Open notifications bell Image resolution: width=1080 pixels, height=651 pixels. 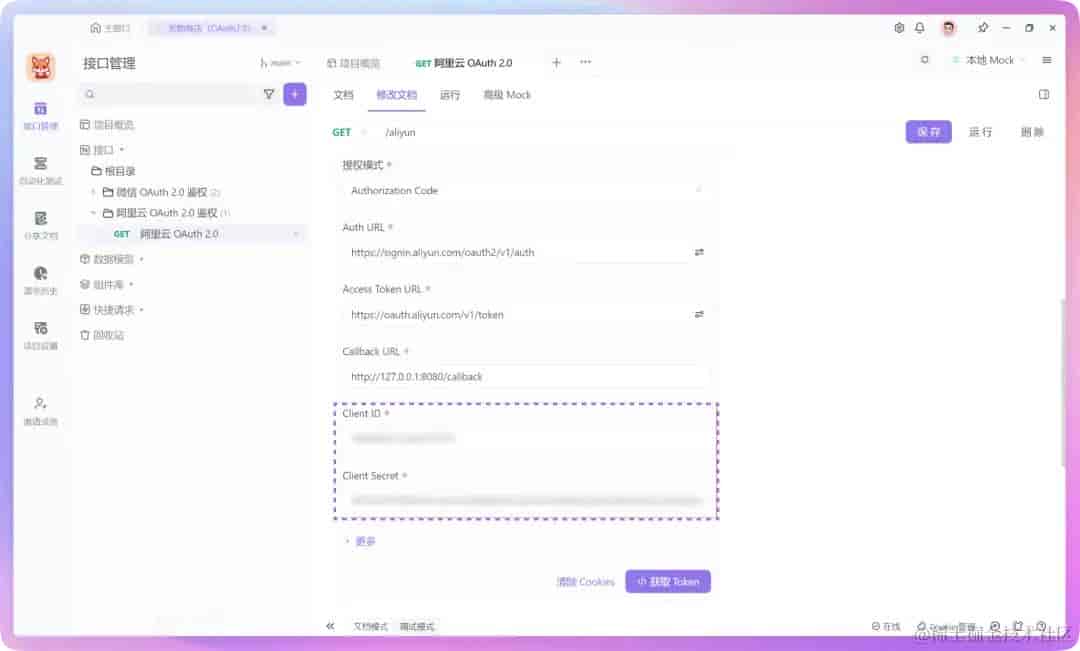[x=920, y=28]
